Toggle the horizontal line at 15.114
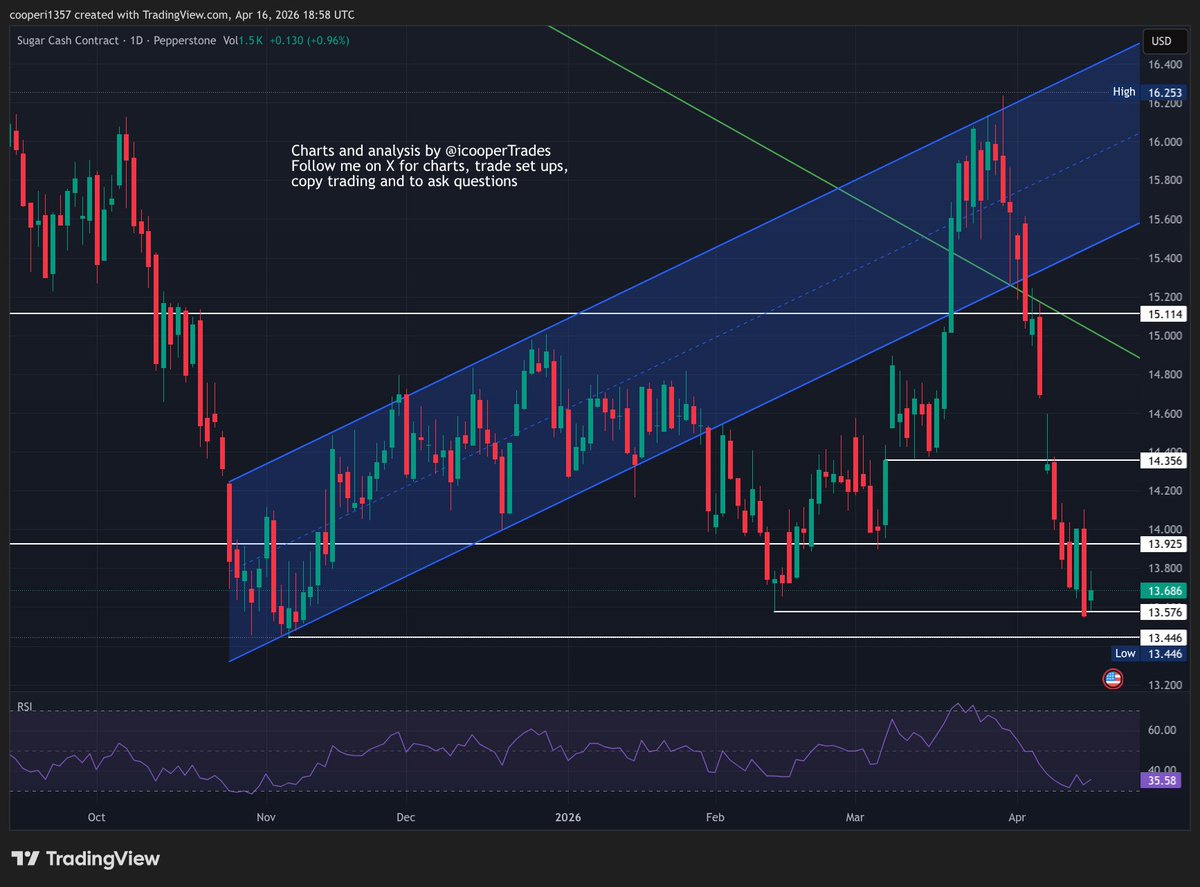 pyautogui.click(x=600, y=313)
